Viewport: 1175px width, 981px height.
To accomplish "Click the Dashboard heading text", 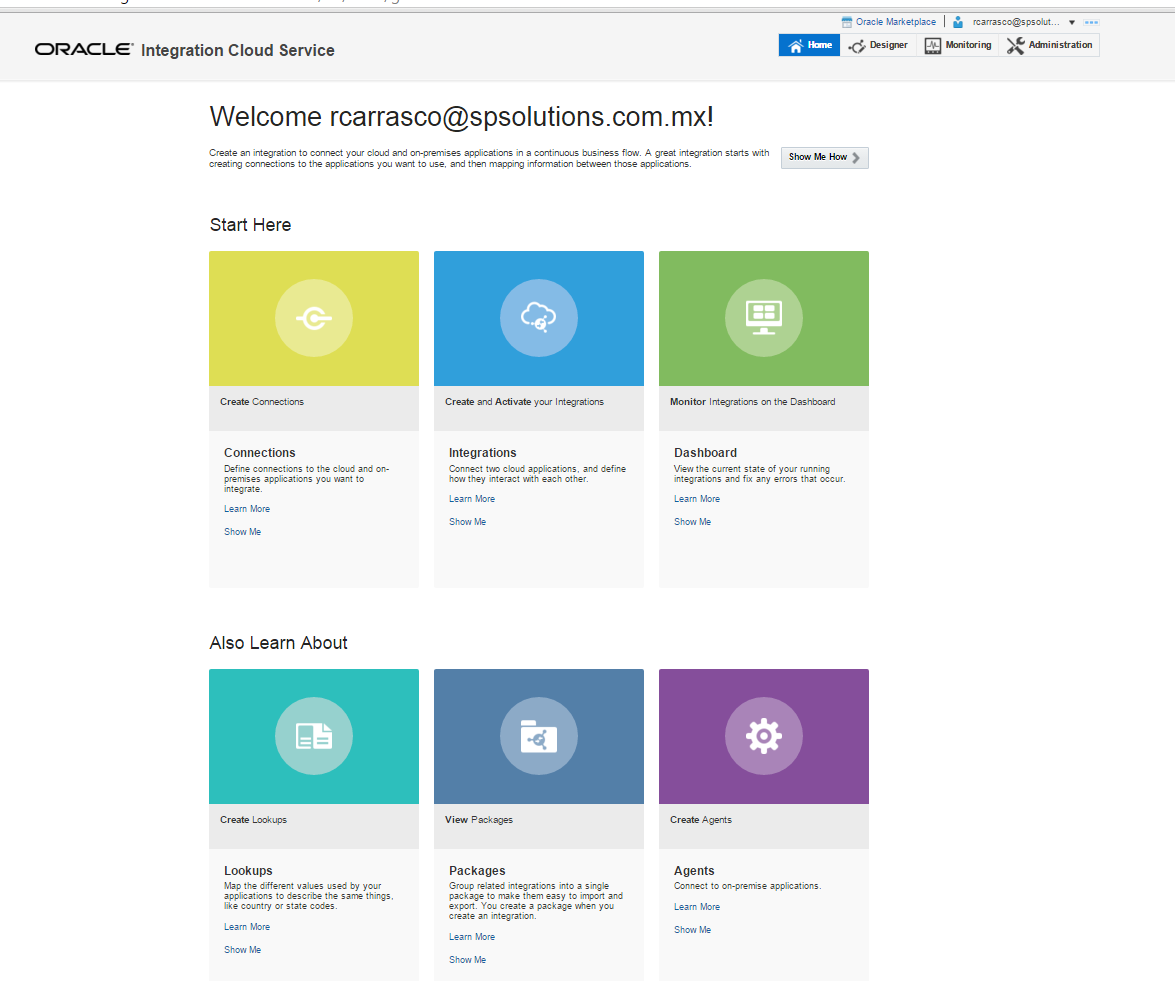I will (705, 453).
